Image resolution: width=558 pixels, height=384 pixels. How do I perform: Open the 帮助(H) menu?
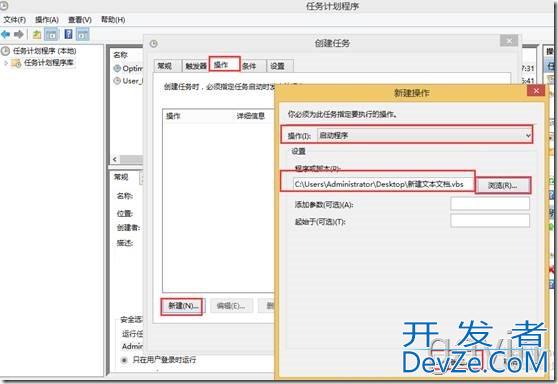coord(113,20)
